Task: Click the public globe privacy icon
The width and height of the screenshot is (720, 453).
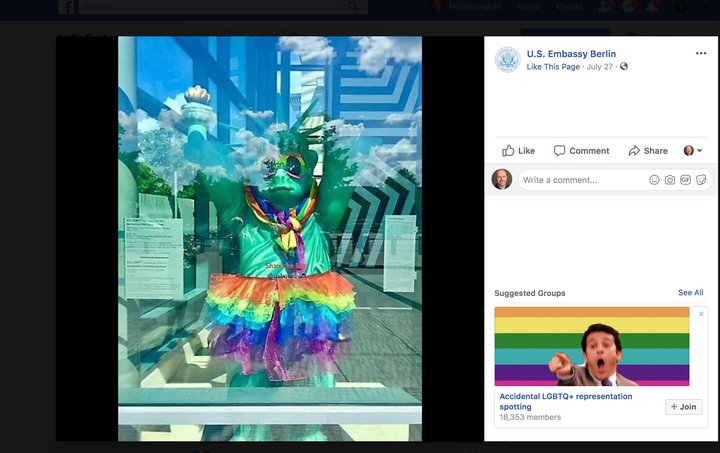Action: pos(624,67)
